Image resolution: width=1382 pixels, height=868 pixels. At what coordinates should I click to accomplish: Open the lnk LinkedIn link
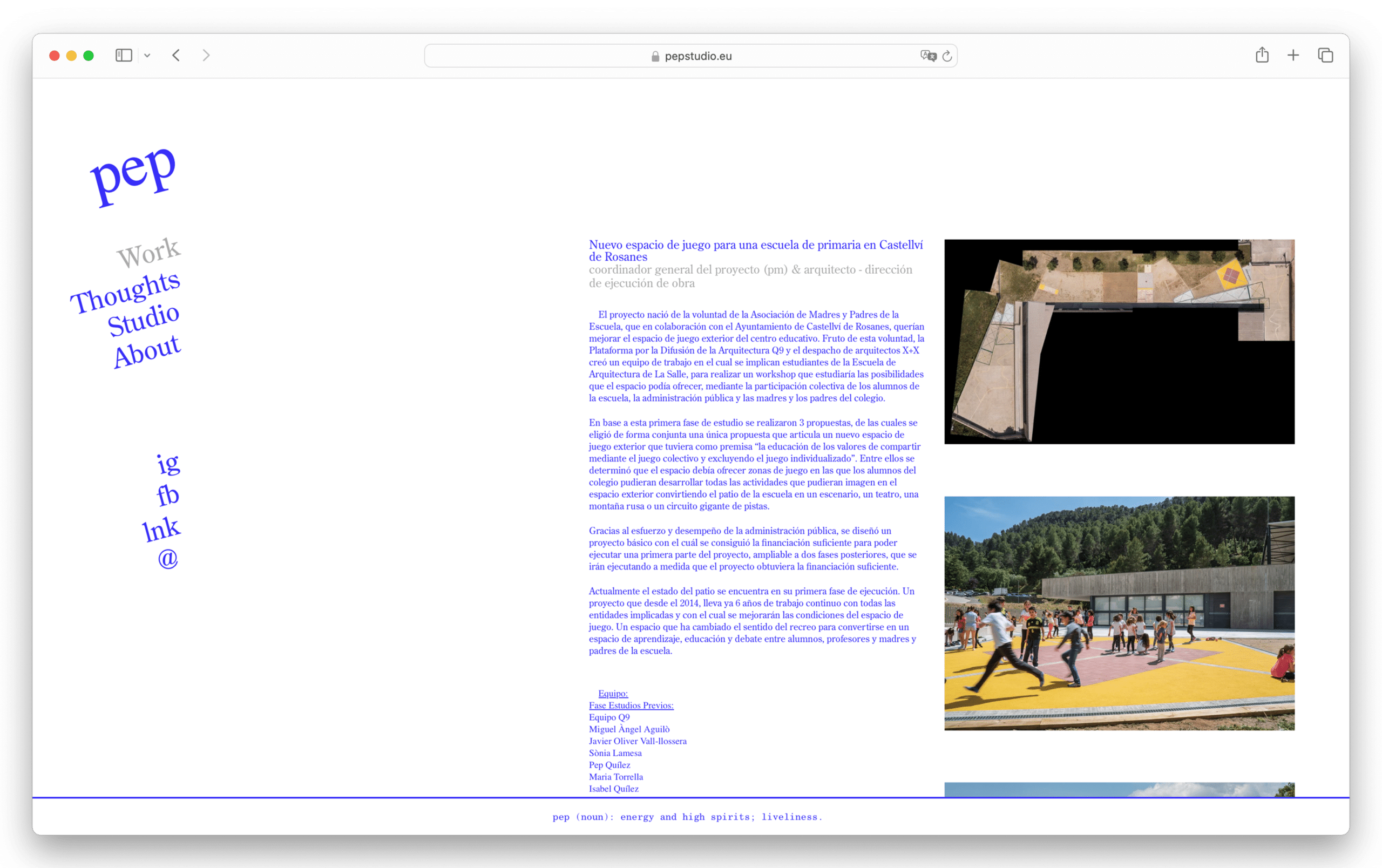[x=161, y=528]
